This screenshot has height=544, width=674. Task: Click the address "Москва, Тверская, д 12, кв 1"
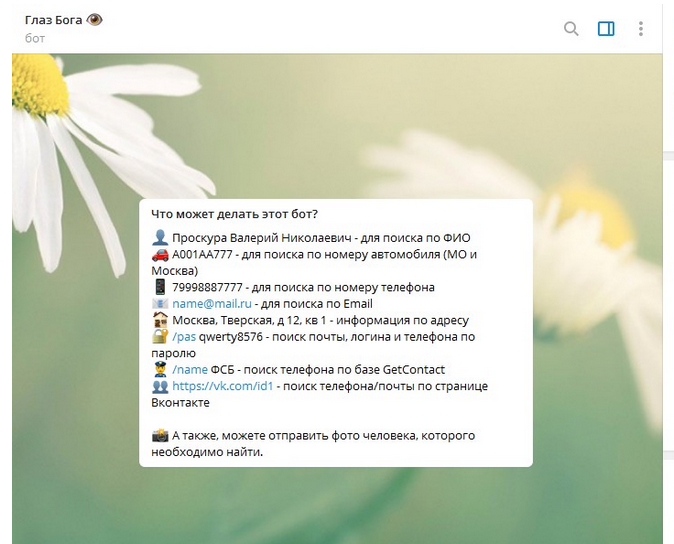point(249,321)
